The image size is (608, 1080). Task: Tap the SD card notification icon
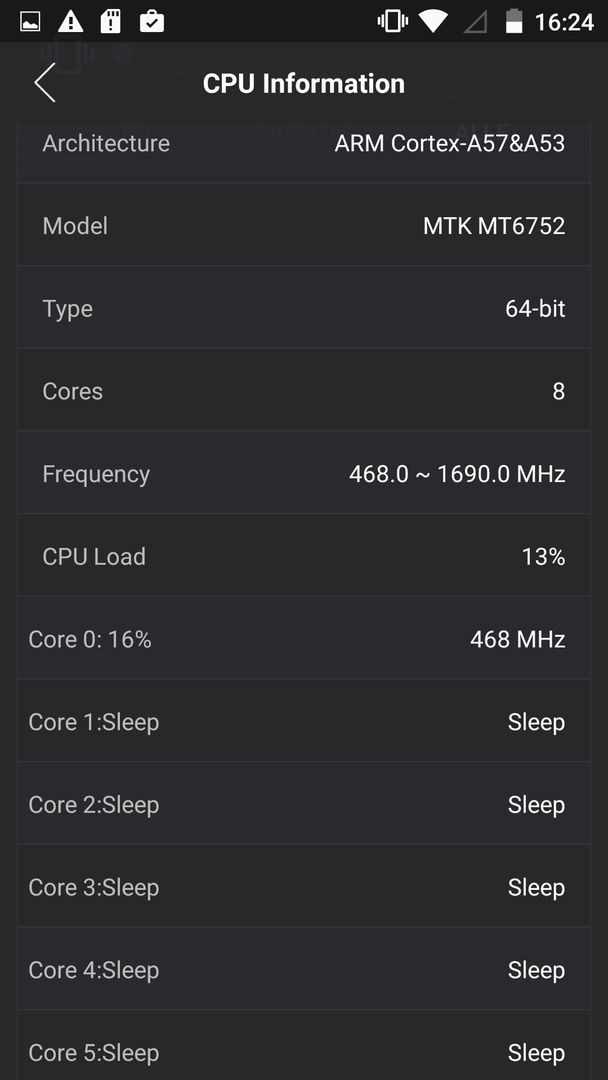coord(110,22)
